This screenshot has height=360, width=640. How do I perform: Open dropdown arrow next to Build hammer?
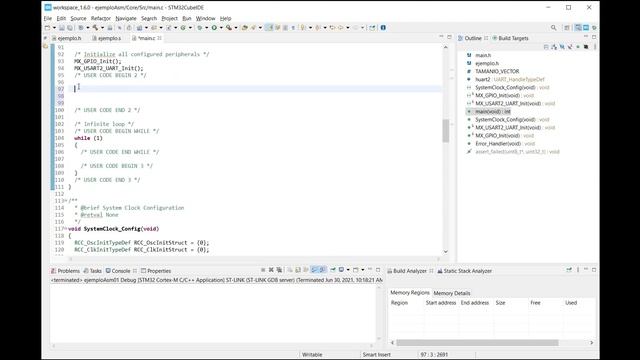(x=102, y=28)
